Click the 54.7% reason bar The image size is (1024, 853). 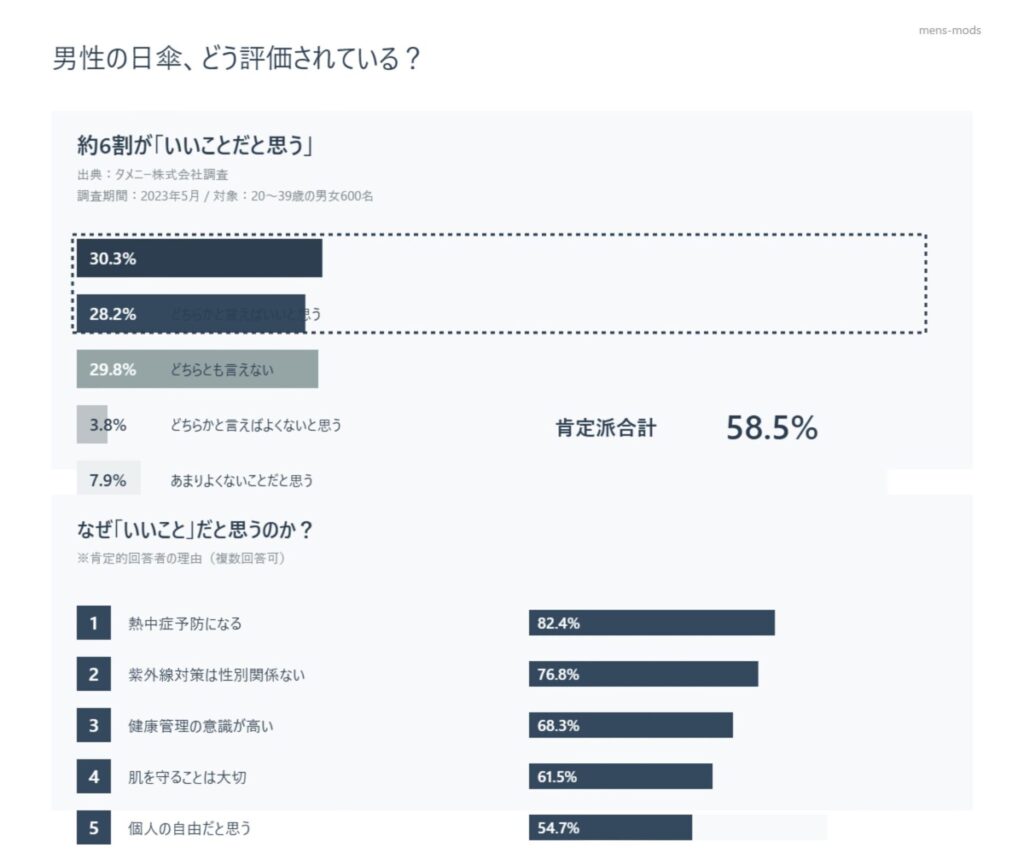click(x=610, y=828)
